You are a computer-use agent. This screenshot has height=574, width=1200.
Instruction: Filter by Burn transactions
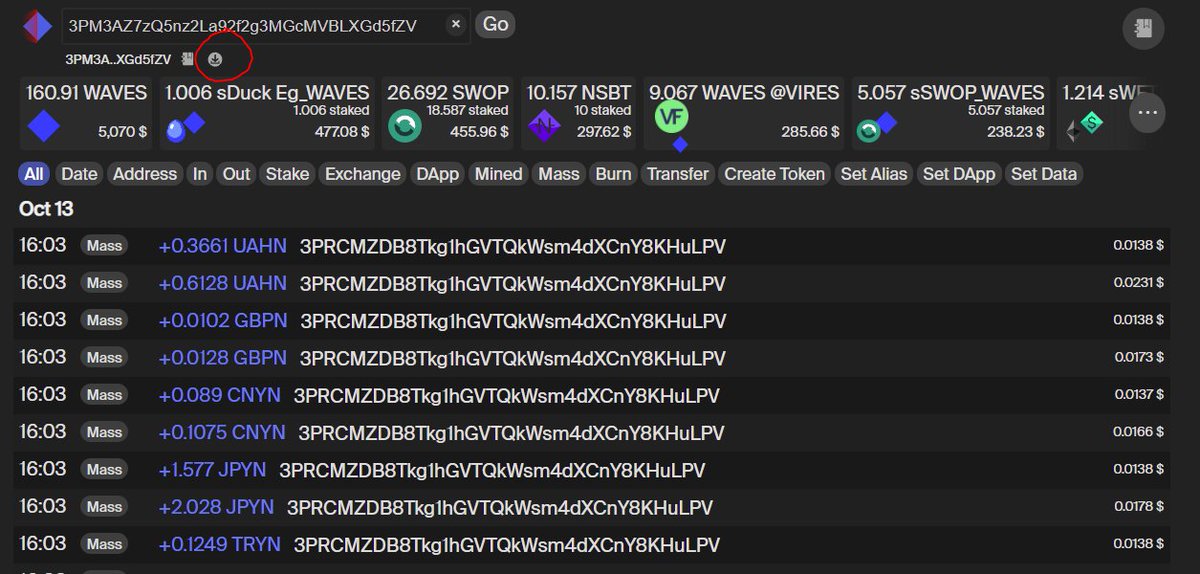click(613, 174)
